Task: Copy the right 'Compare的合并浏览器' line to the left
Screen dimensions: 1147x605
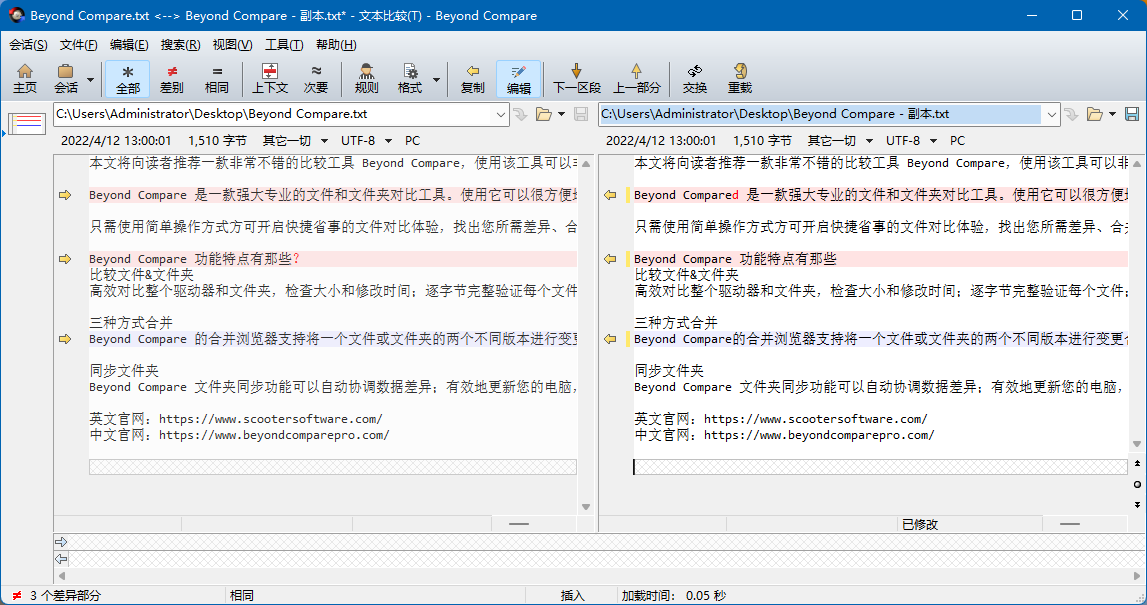Action: tap(610, 339)
